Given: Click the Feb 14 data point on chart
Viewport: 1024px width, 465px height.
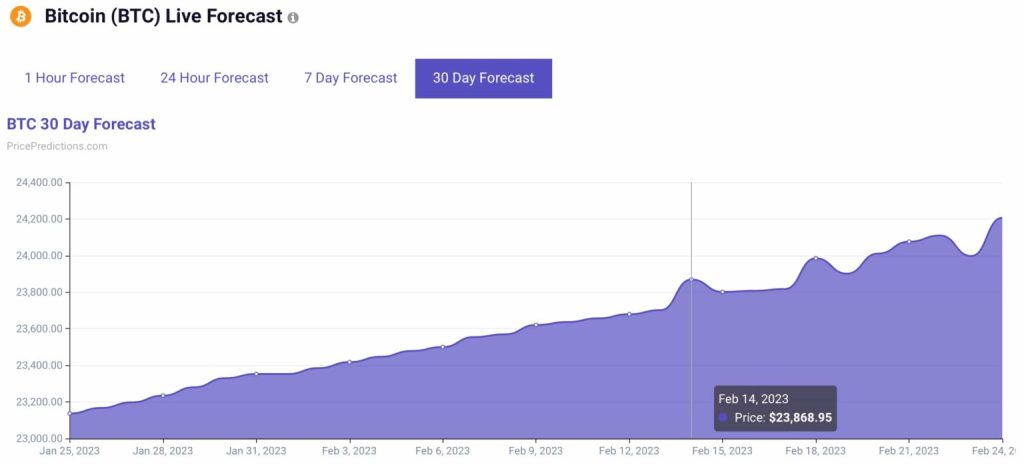Looking at the screenshot, I should coord(691,280).
